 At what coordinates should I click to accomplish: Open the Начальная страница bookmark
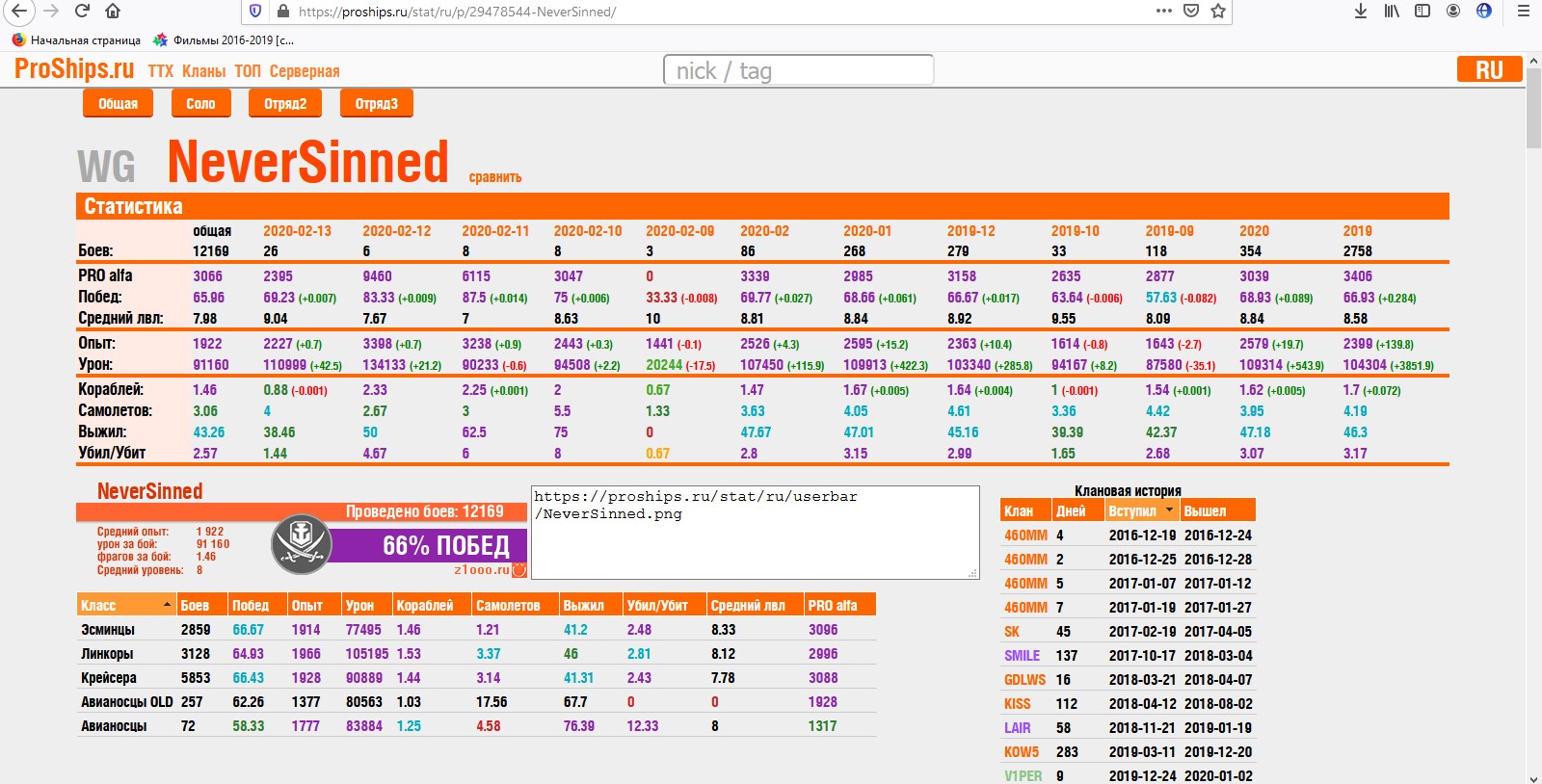[x=76, y=40]
